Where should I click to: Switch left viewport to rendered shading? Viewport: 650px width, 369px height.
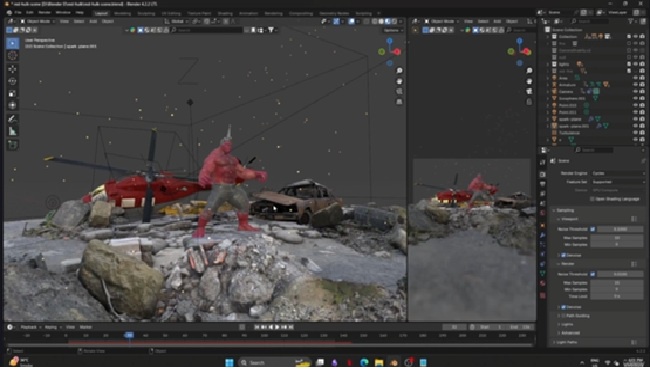point(394,21)
